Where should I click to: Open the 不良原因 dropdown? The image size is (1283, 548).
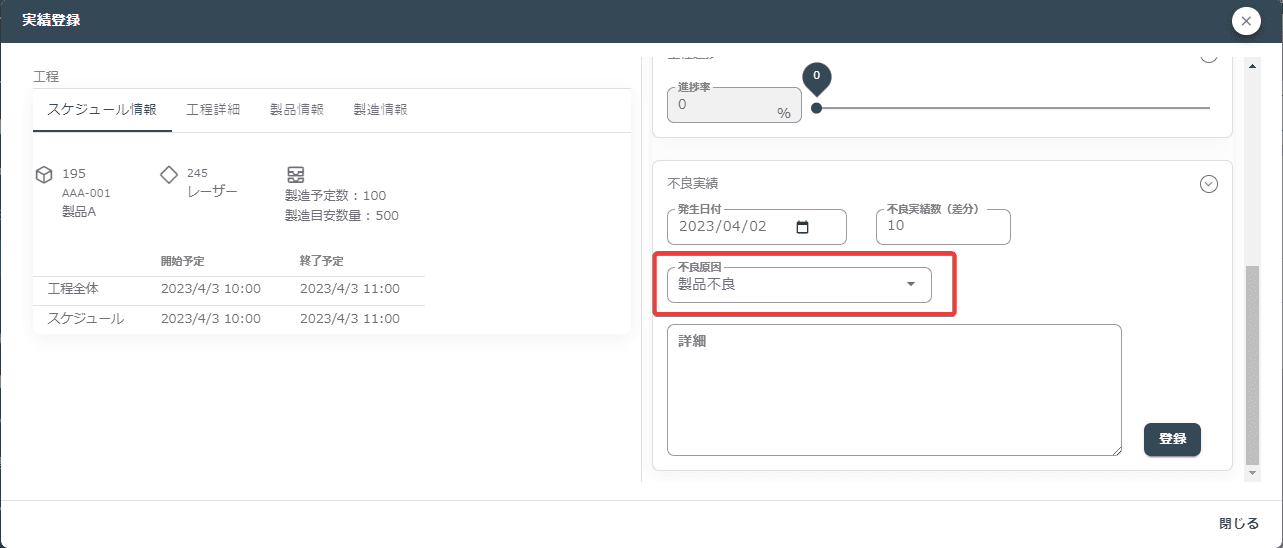pyautogui.click(x=799, y=285)
